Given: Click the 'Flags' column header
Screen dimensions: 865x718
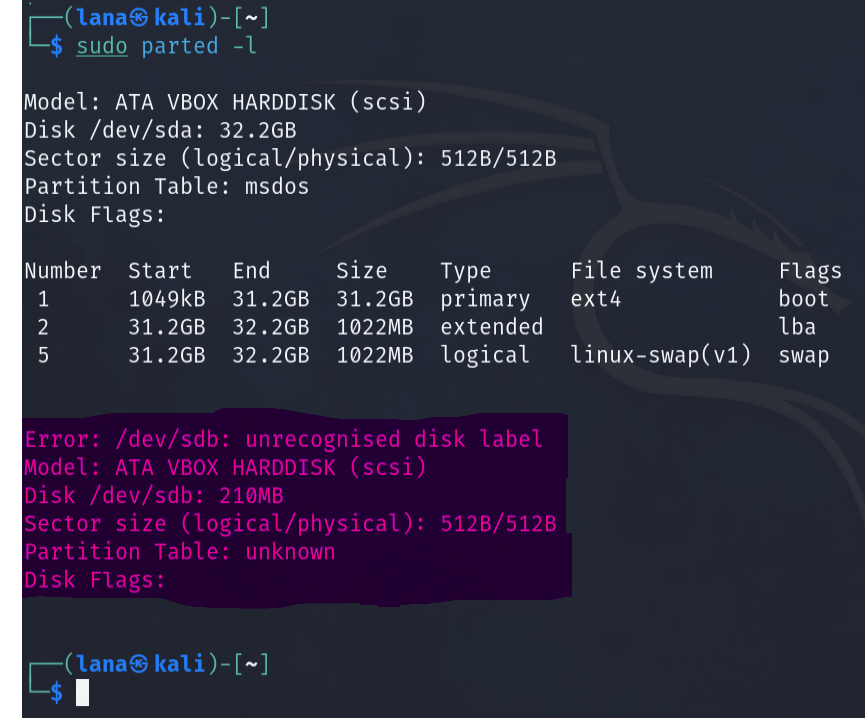Looking at the screenshot, I should point(810,271).
